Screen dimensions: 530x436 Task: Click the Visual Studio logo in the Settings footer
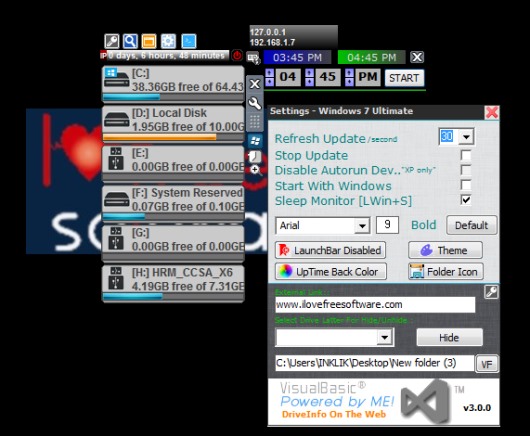pos(427,402)
